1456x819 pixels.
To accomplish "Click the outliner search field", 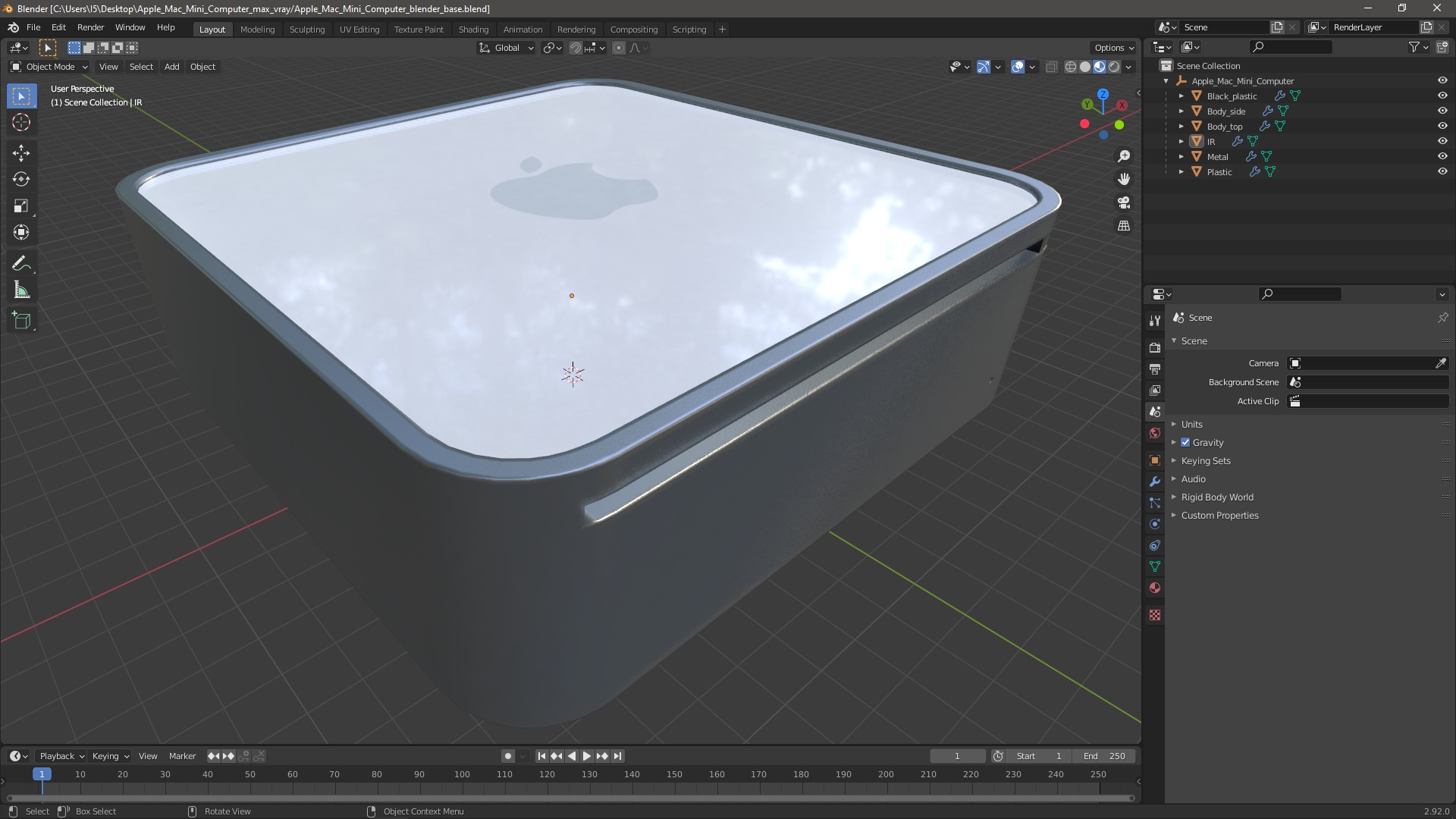I will coord(1291,47).
